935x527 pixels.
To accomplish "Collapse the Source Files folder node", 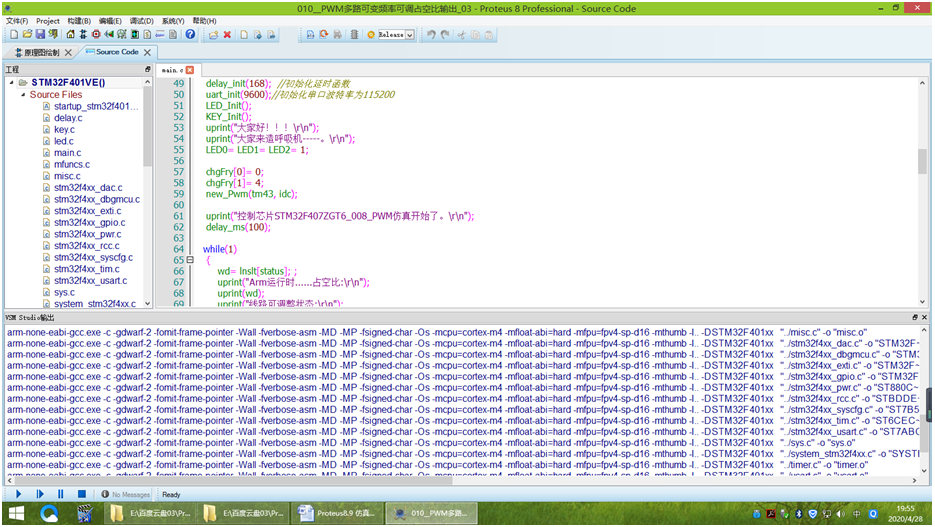I will point(23,94).
